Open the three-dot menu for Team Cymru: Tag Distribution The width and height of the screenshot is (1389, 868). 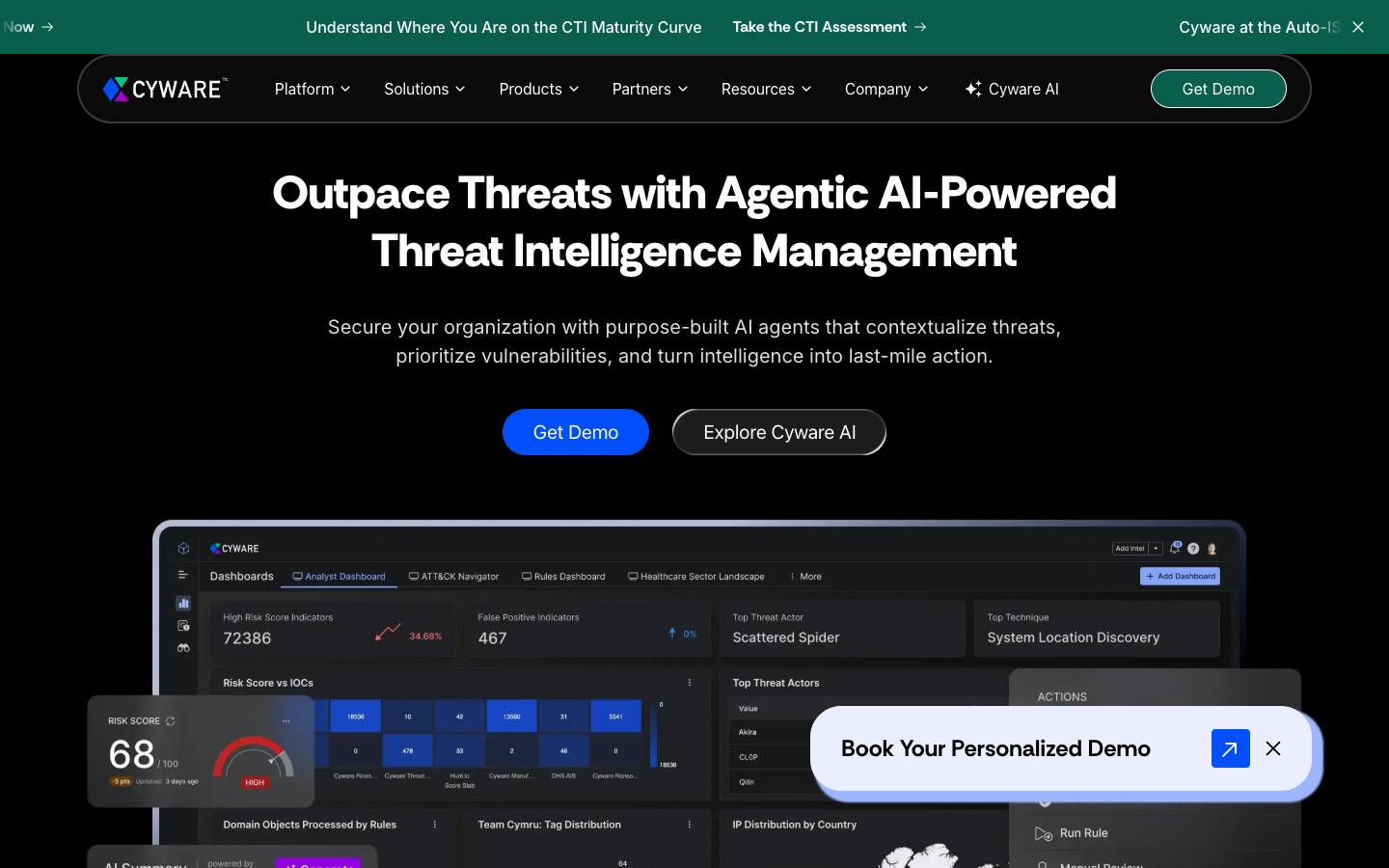[x=689, y=825]
